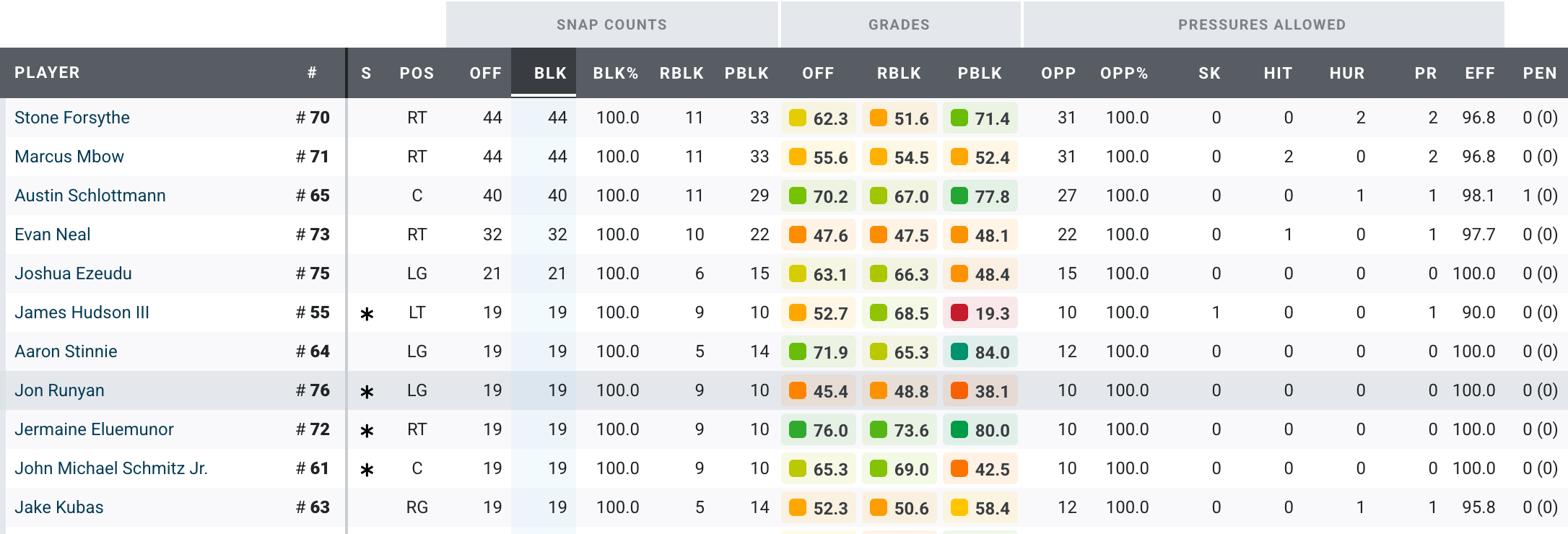The width and height of the screenshot is (1568, 534).
Task: Click the starter asterisk beside Jon Runyan
Action: (367, 392)
